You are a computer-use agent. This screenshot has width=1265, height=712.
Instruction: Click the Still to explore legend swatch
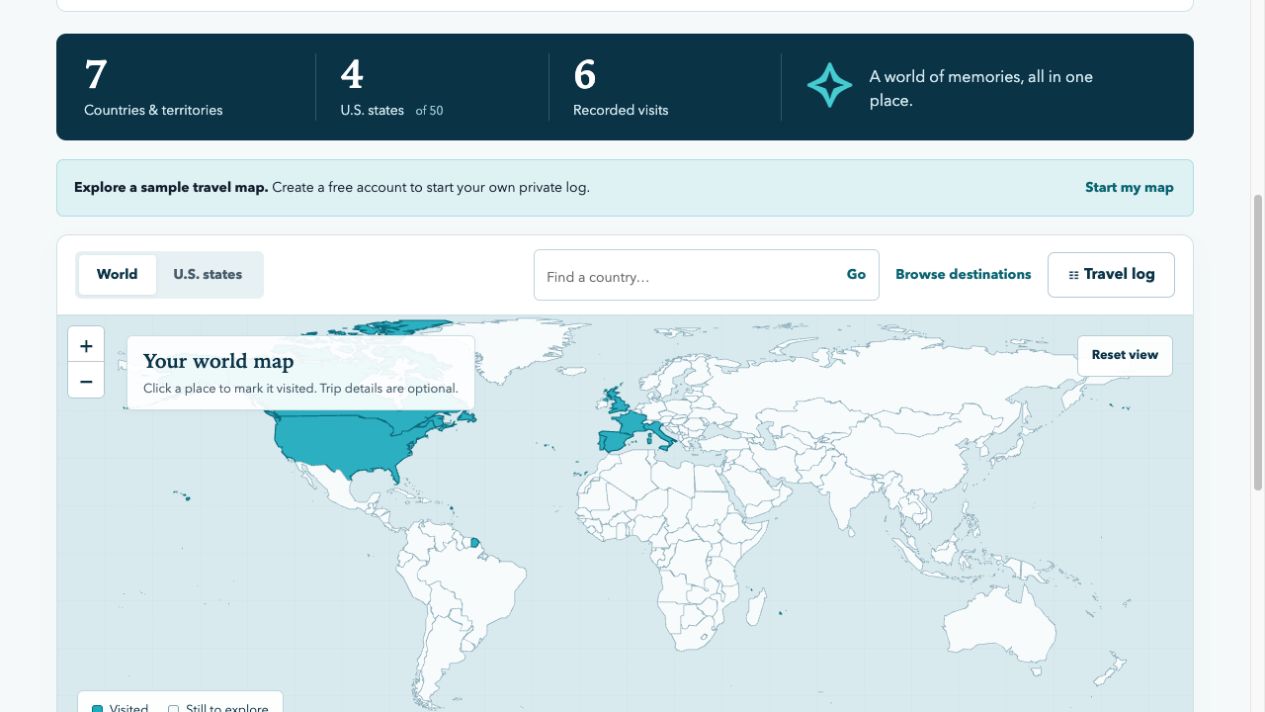(x=173, y=709)
